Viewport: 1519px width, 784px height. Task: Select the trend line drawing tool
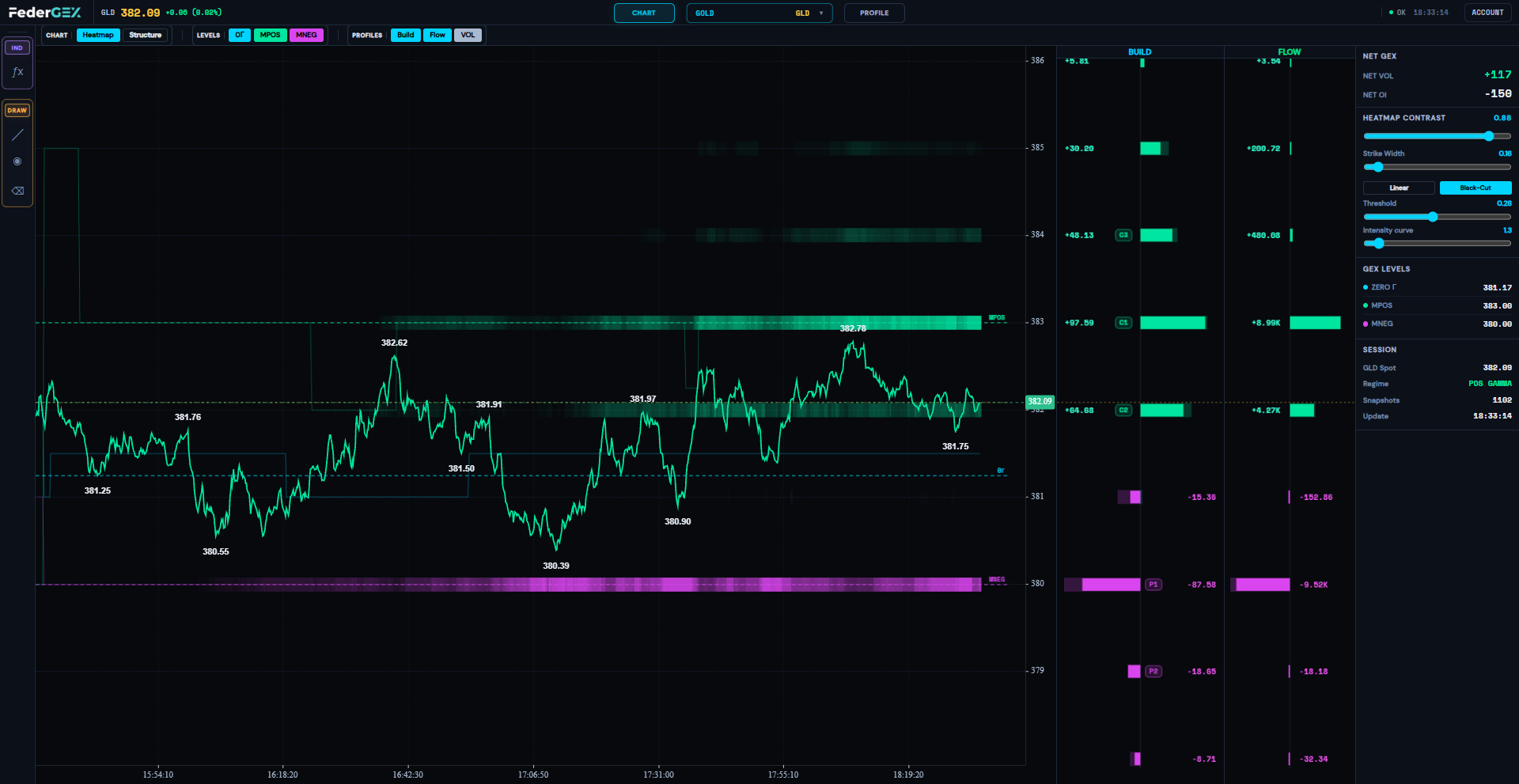click(17, 135)
